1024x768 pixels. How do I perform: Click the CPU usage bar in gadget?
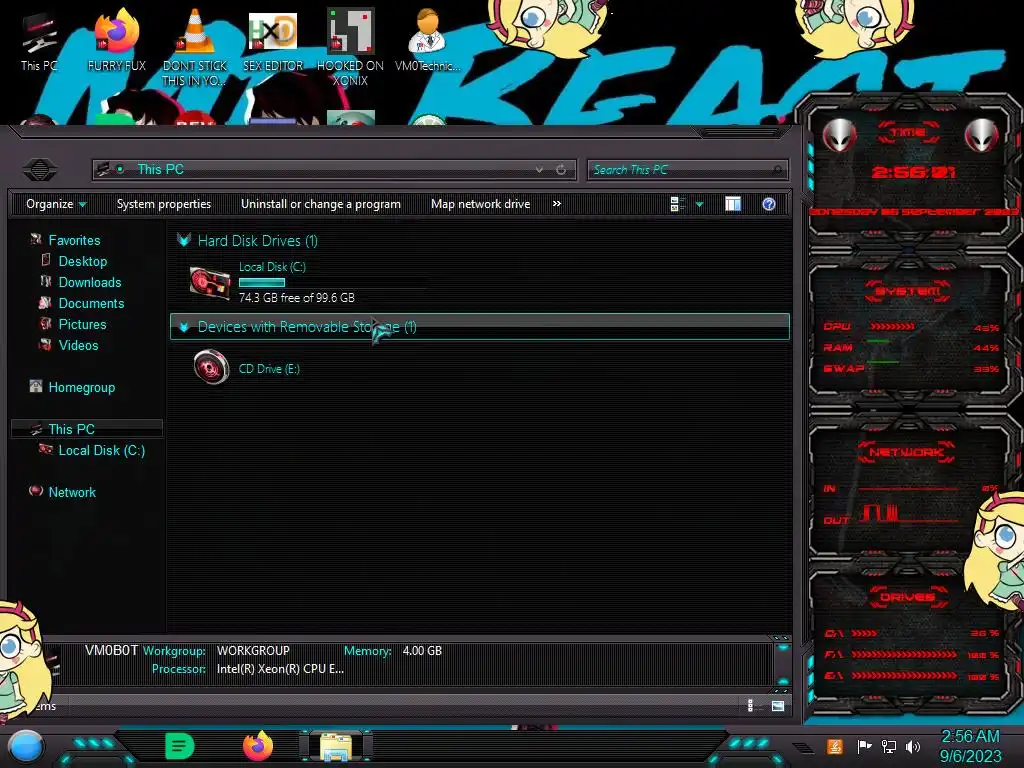(892, 327)
